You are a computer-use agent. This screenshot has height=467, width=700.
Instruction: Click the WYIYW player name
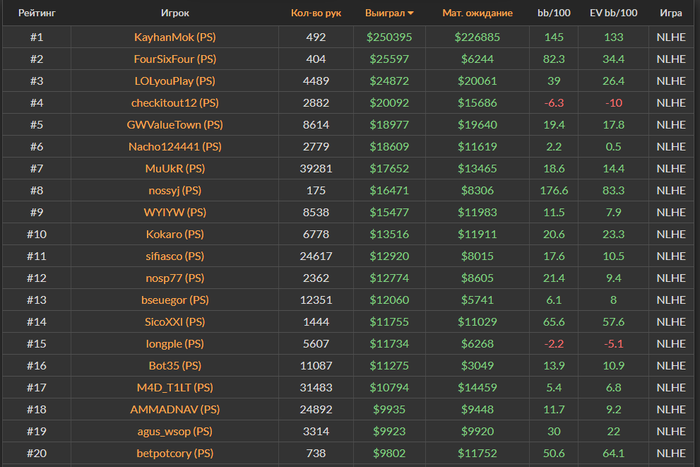[x=164, y=212]
